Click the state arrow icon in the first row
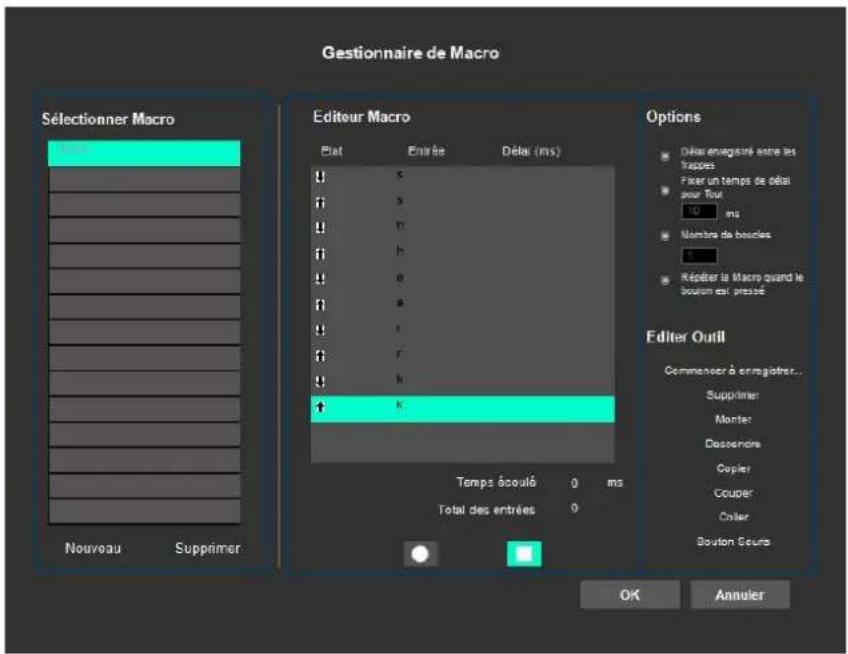 point(321,176)
